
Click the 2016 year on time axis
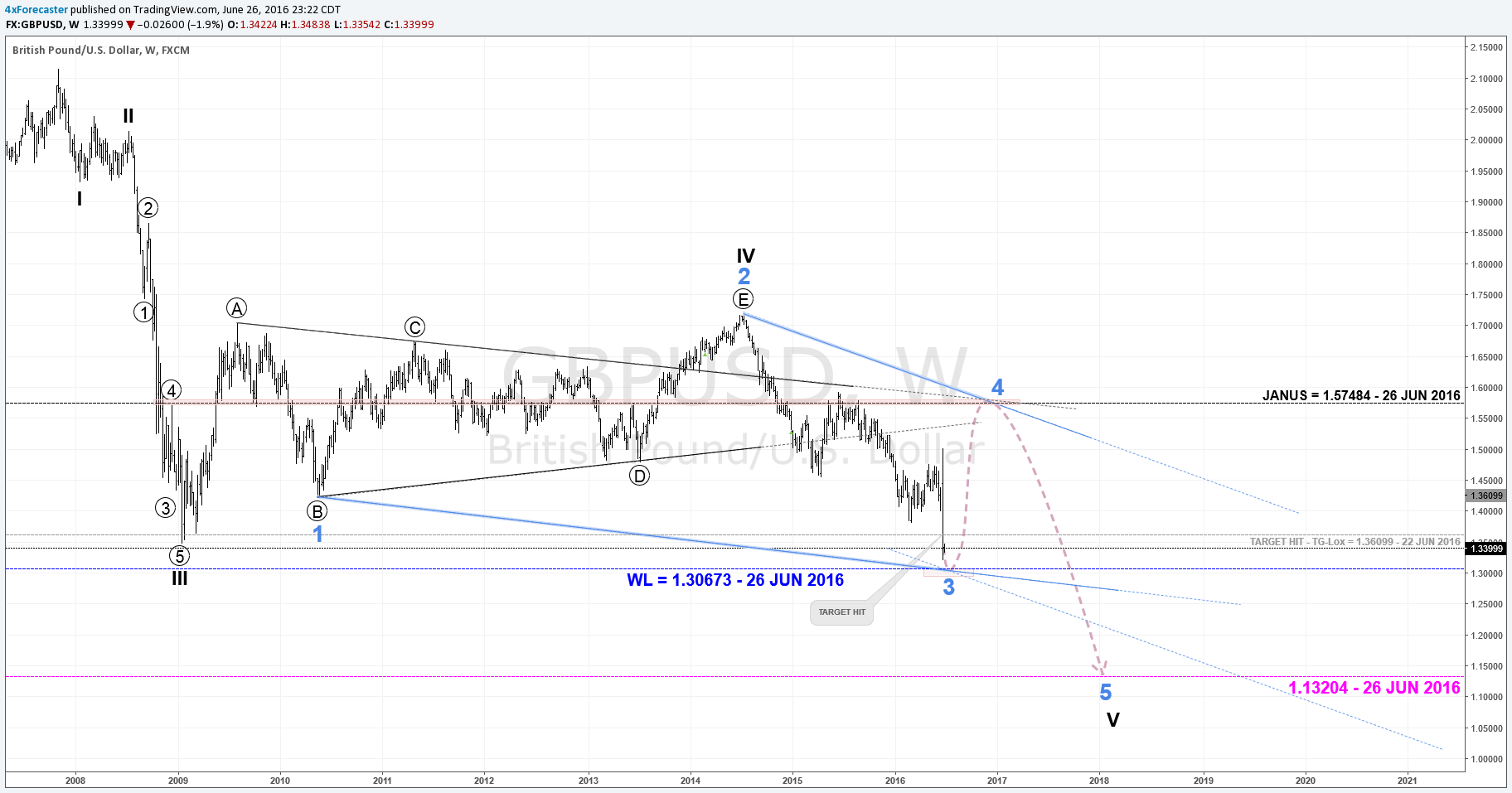(x=895, y=780)
